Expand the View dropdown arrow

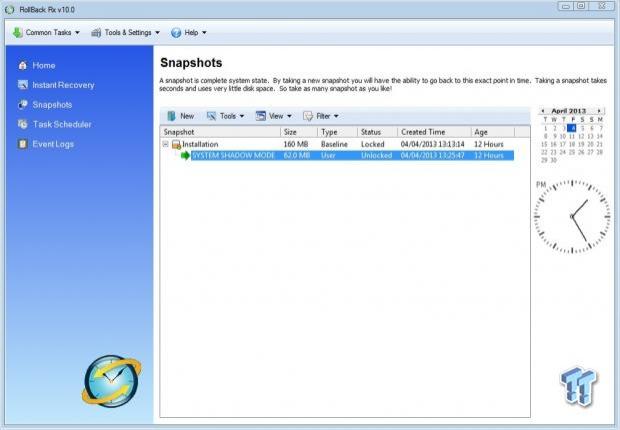coord(289,116)
